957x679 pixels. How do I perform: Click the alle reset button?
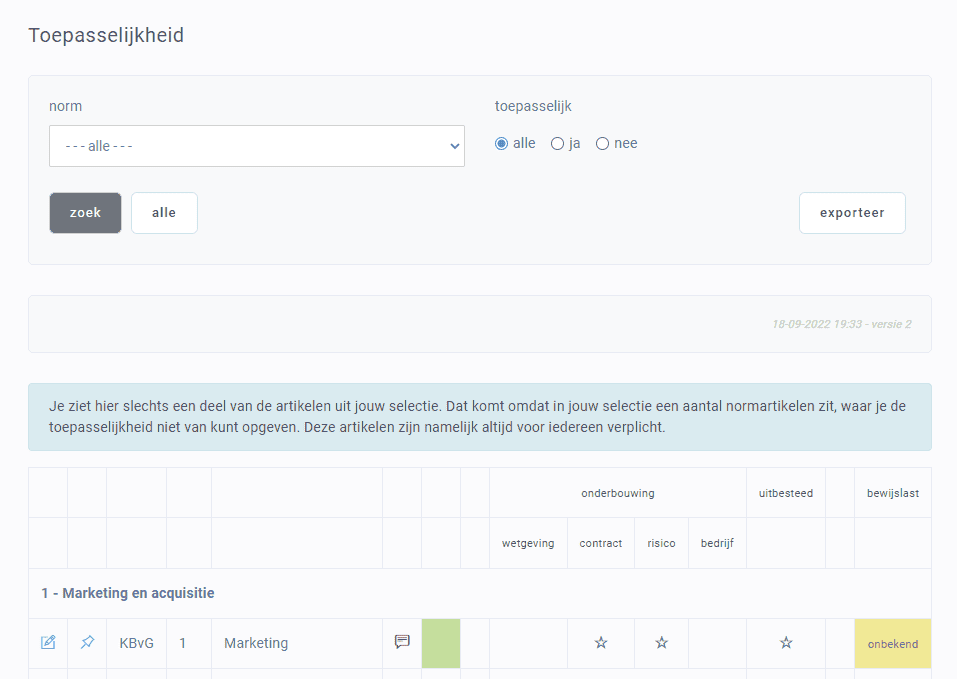click(164, 213)
